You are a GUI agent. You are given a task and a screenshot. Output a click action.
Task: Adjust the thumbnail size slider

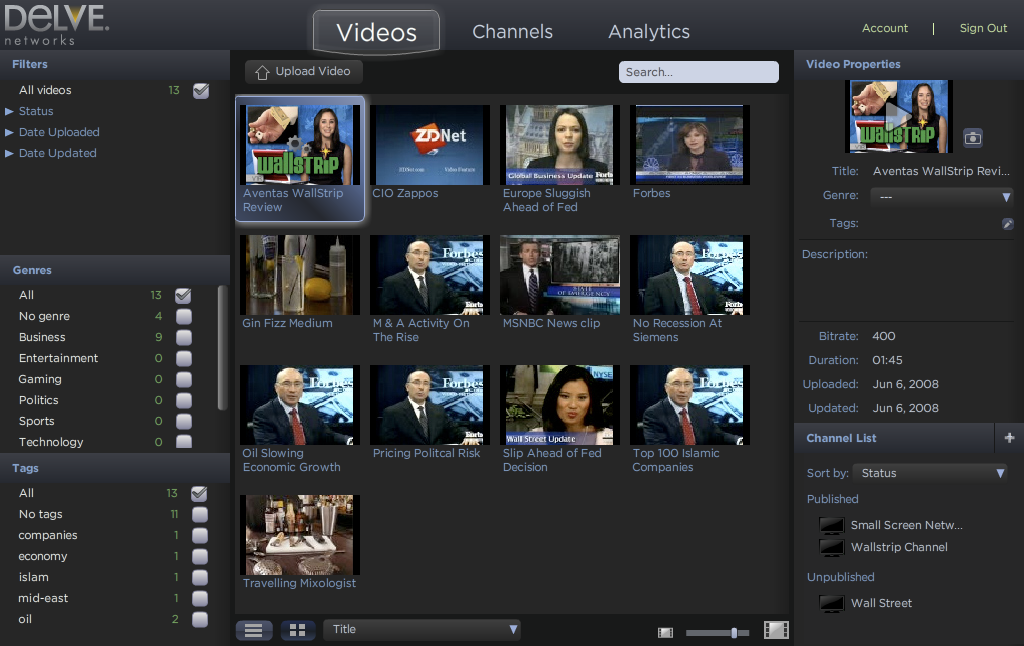click(734, 632)
